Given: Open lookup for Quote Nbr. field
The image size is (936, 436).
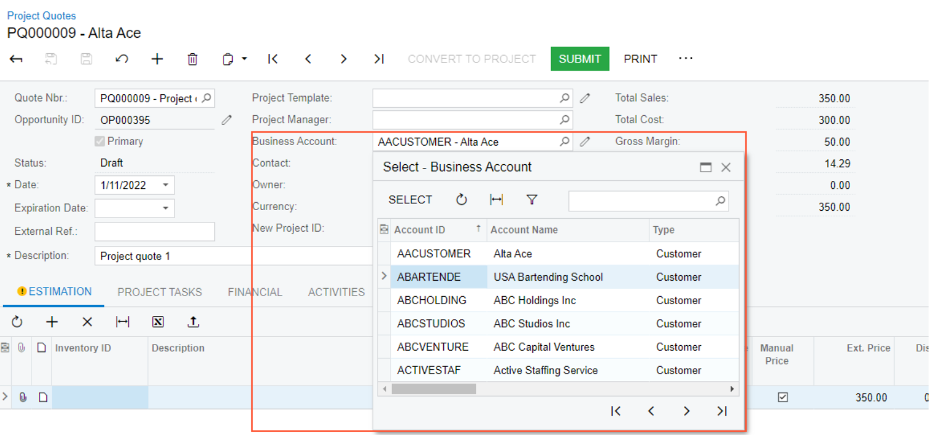Looking at the screenshot, I should [x=206, y=99].
